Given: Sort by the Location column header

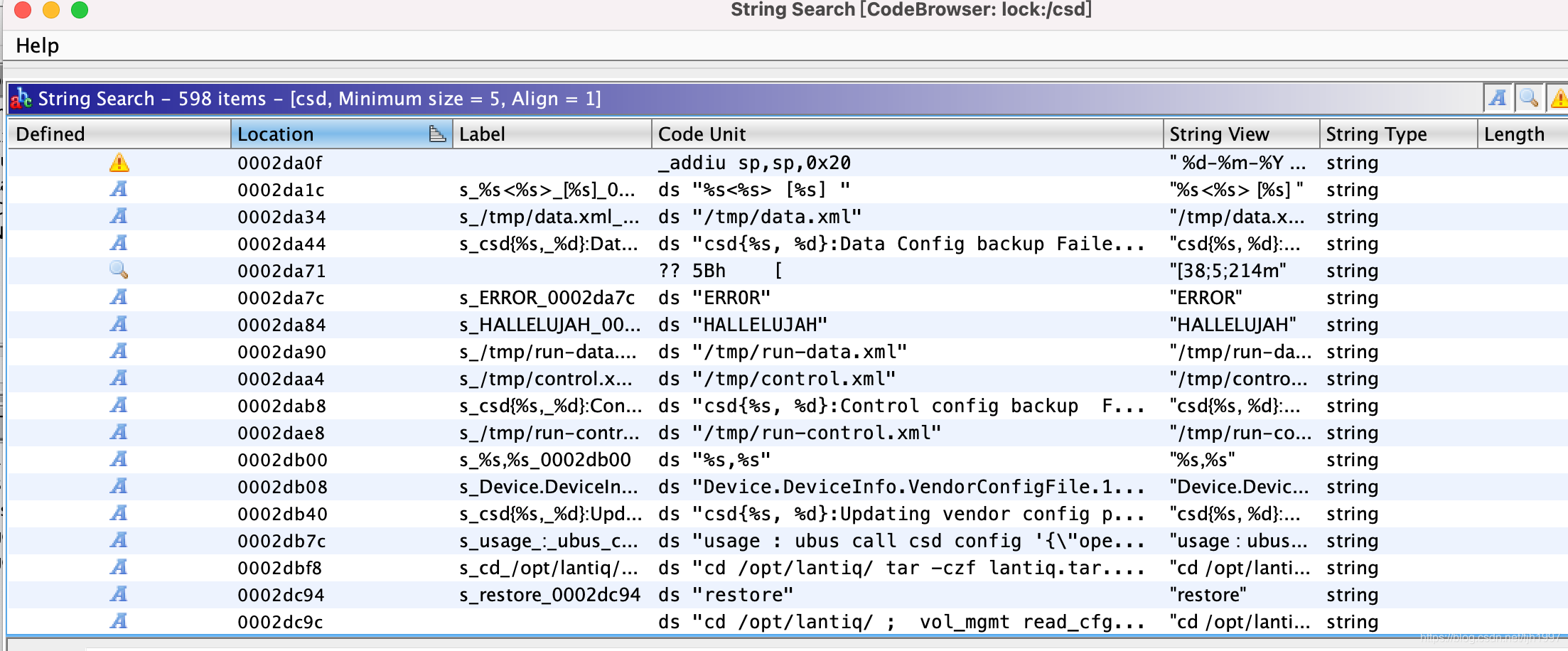Looking at the screenshot, I should click(x=341, y=134).
